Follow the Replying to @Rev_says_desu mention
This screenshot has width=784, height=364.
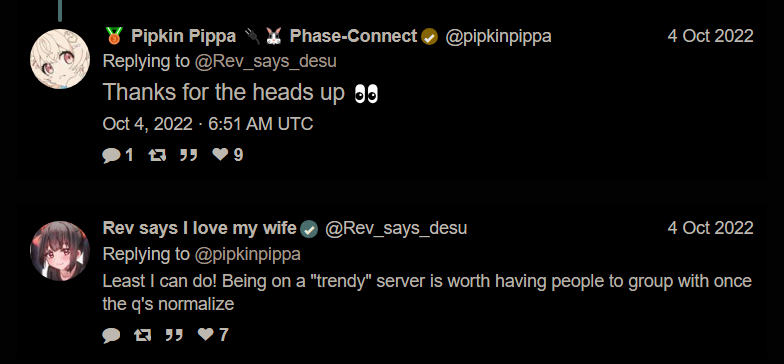point(266,62)
